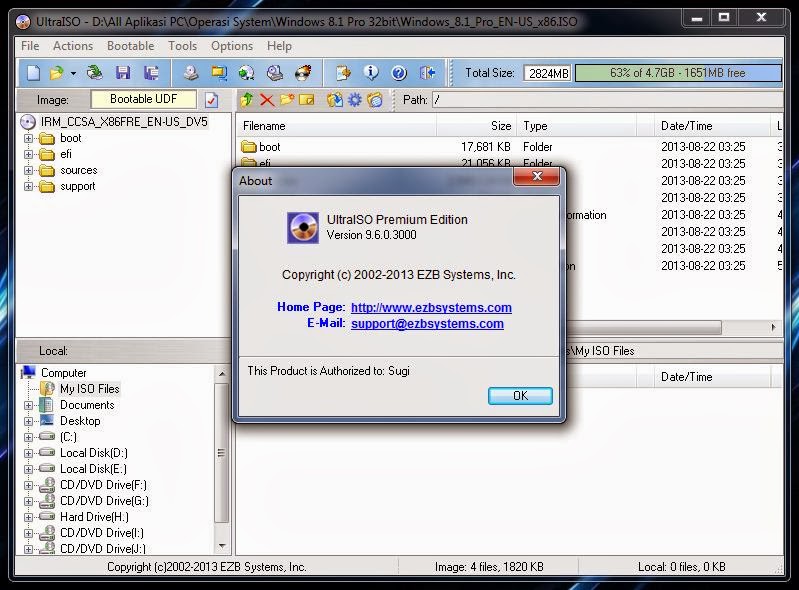
Task: Click OK in the About dialog
Action: pos(520,396)
